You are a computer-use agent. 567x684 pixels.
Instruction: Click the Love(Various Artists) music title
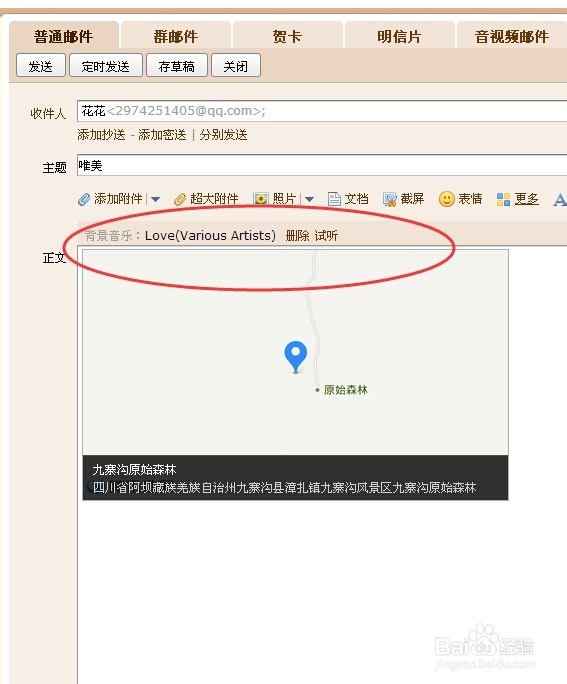[x=210, y=236]
